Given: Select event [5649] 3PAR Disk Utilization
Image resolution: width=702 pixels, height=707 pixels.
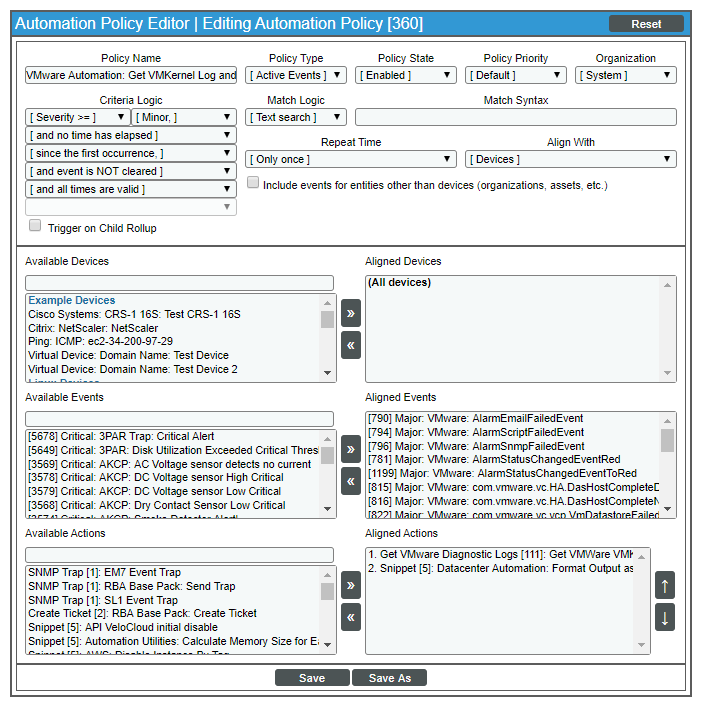Looking at the screenshot, I should (x=173, y=450).
